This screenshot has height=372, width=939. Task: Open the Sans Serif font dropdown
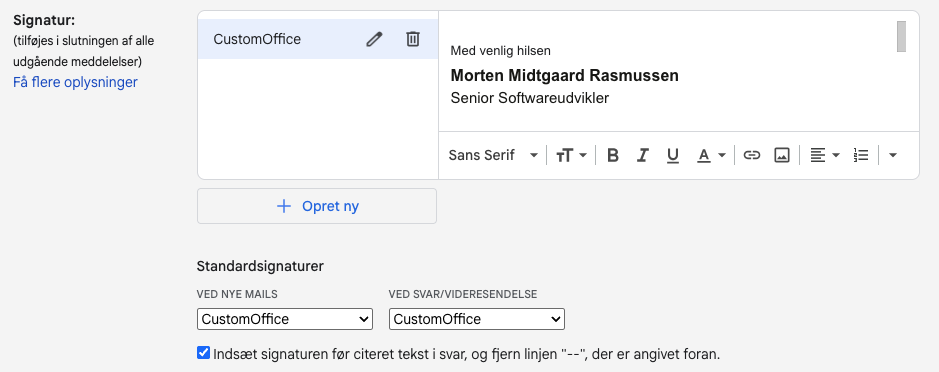(x=493, y=156)
